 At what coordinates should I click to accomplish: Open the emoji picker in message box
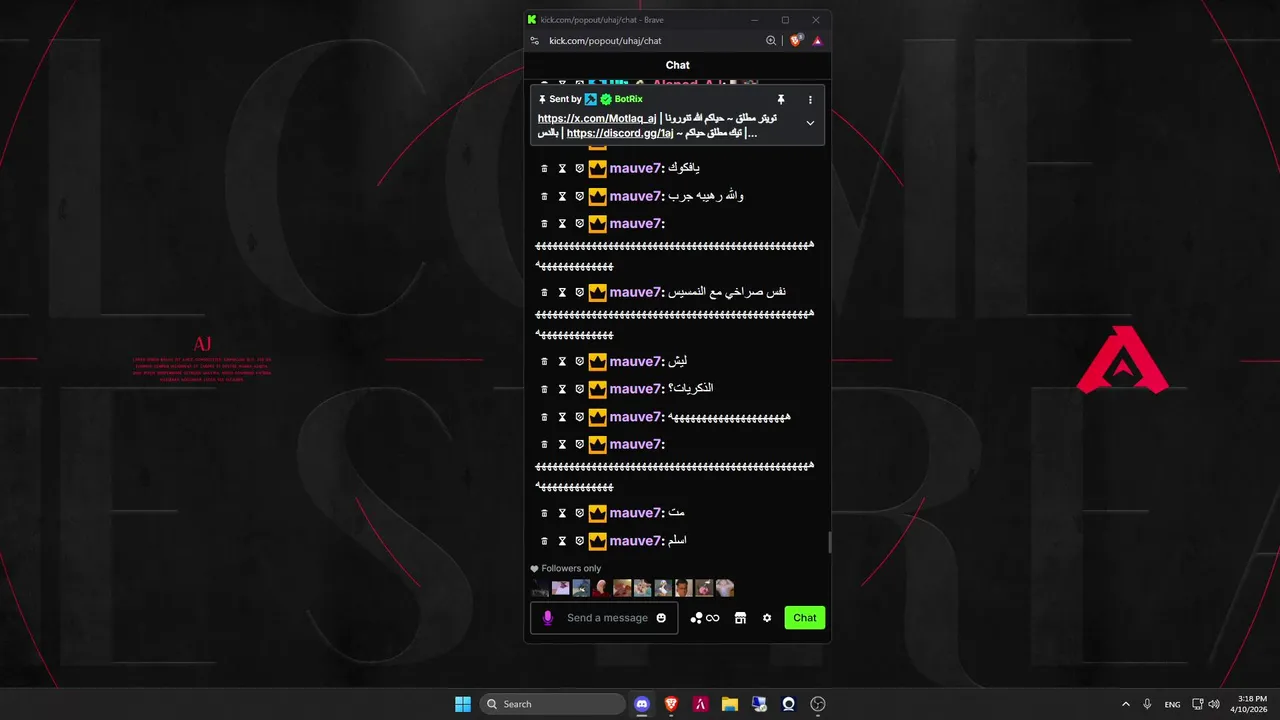tap(661, 618)
